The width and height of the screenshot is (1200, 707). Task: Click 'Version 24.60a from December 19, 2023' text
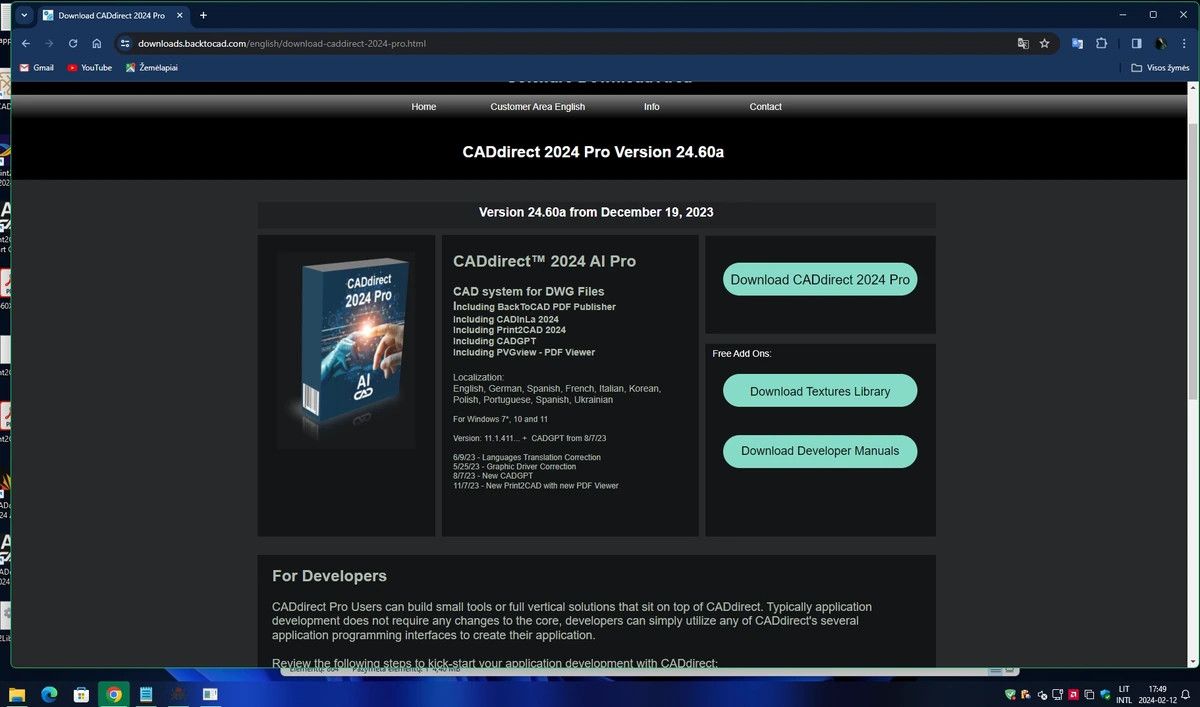point(596,212)
